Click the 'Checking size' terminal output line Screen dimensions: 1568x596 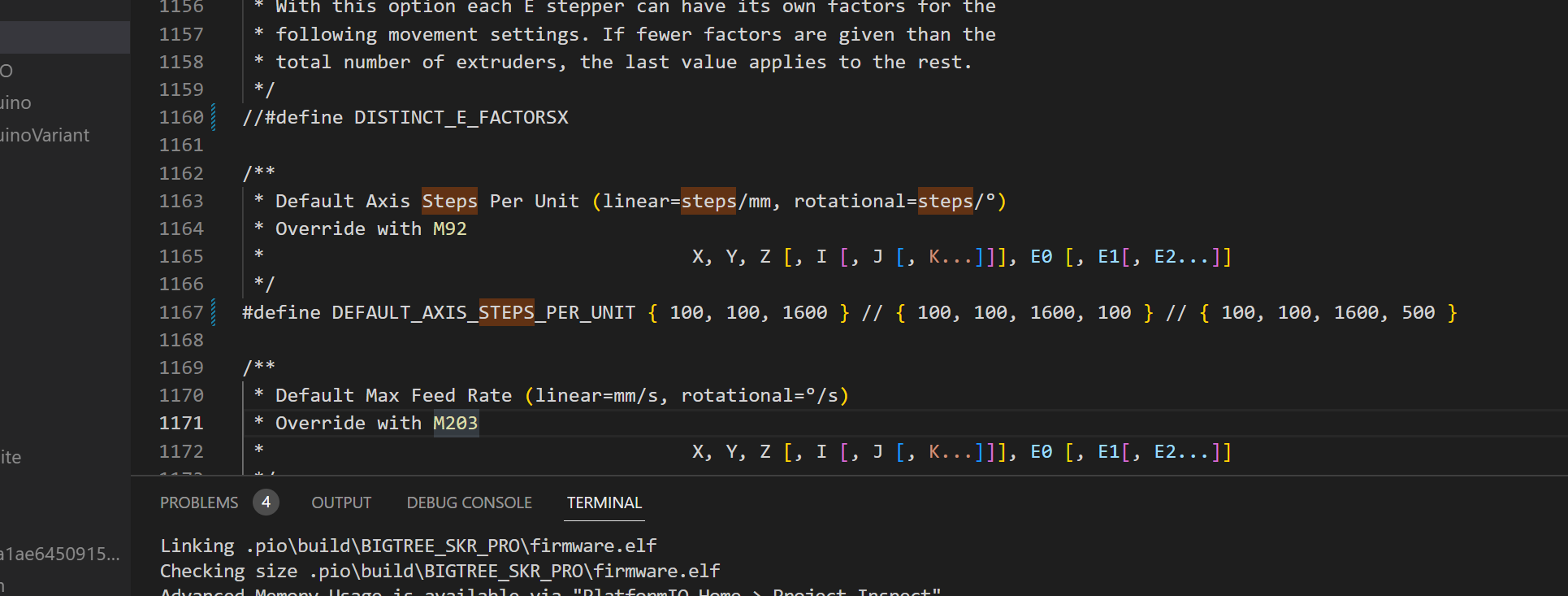point(440,571)
